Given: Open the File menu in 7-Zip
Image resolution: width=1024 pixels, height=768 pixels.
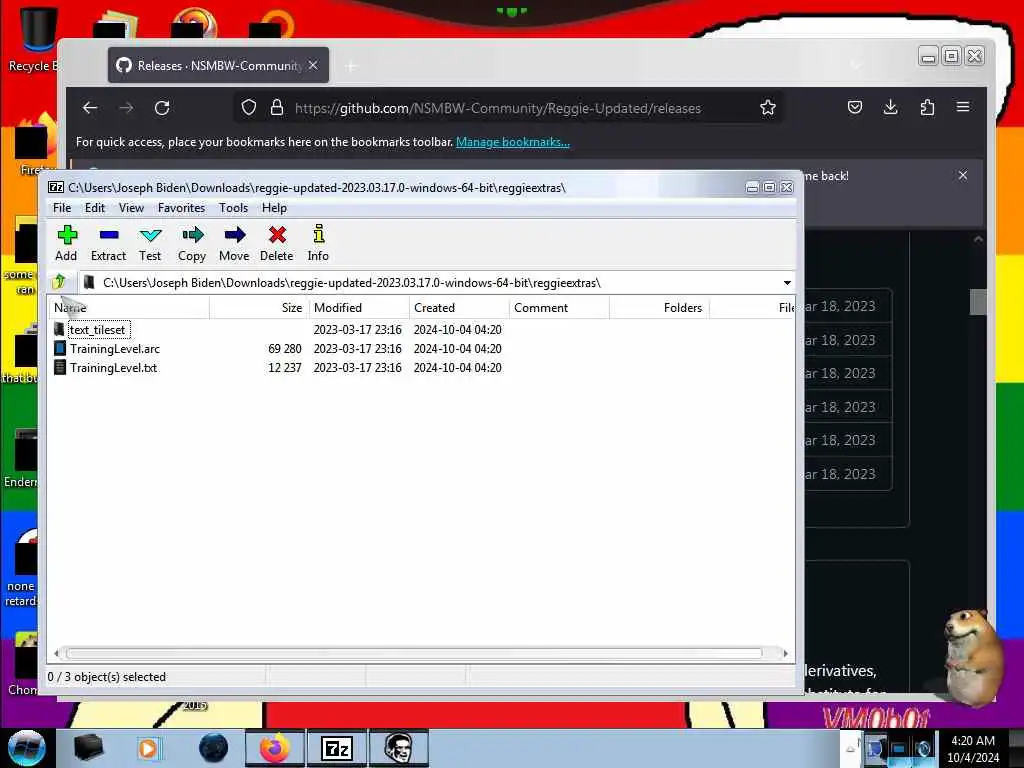Looking at the screenshot, I should (x=62, y=208).
